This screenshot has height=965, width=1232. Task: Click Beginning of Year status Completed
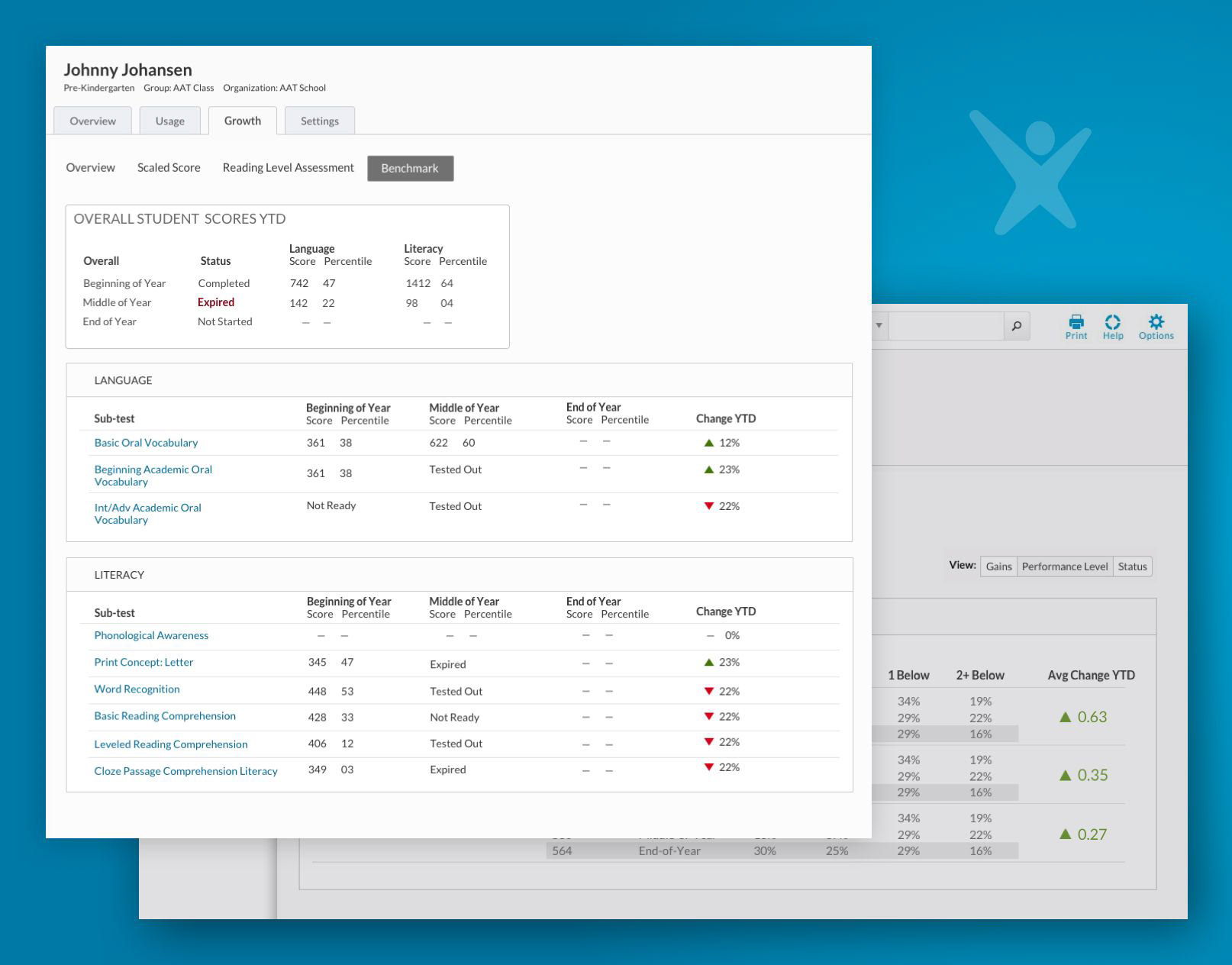[224, 283]
